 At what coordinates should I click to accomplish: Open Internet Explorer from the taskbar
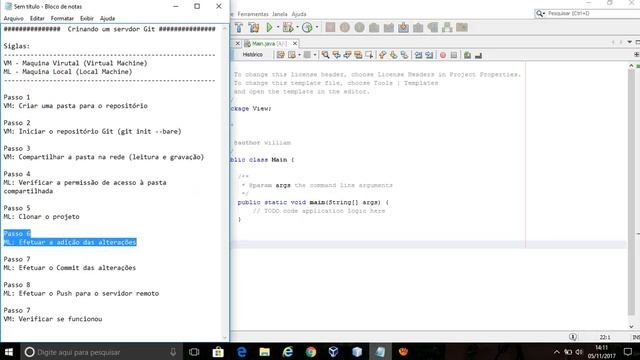[x=288, y=351]
